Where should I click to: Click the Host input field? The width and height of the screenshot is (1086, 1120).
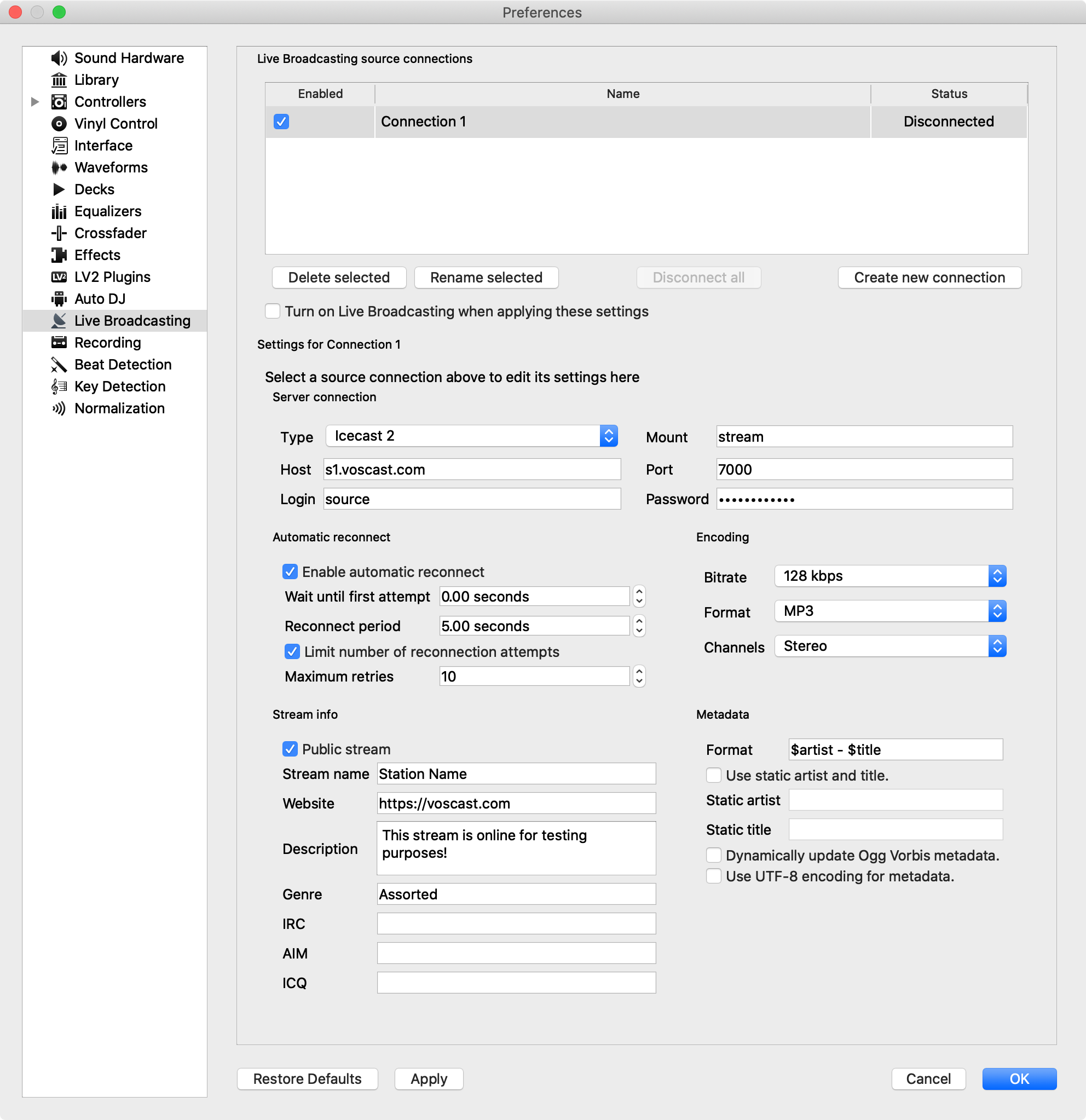(472, 470)
